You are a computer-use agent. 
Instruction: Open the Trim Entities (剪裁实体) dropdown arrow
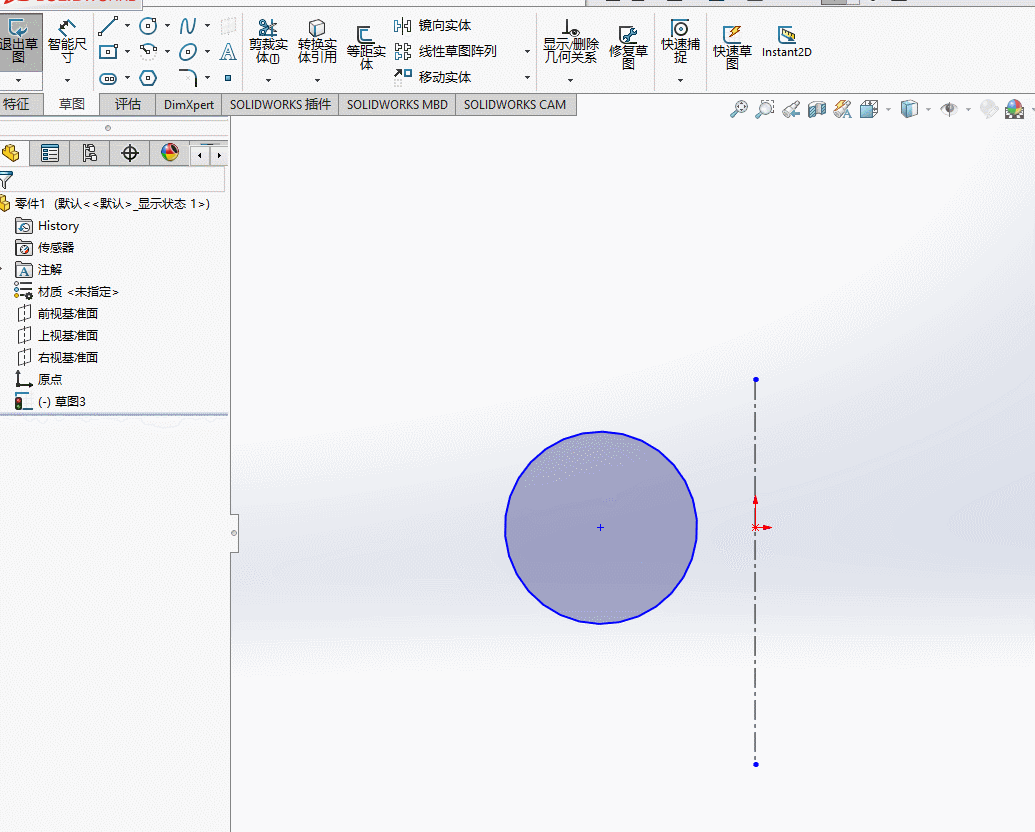[x=268, y=81]
